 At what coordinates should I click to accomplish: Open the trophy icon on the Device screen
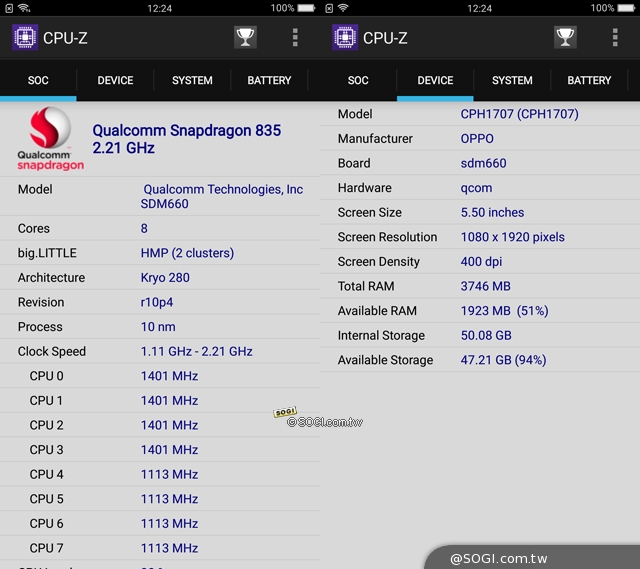[565, 38]
